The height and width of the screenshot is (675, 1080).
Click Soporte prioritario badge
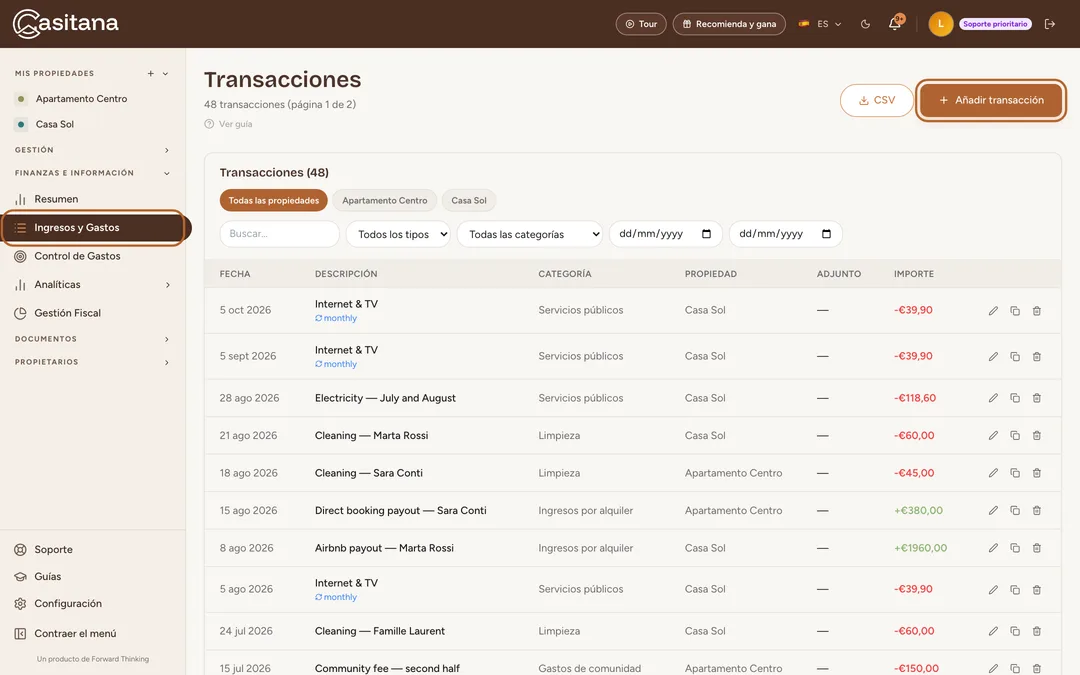pyautogui.click(x=995, y=24)
